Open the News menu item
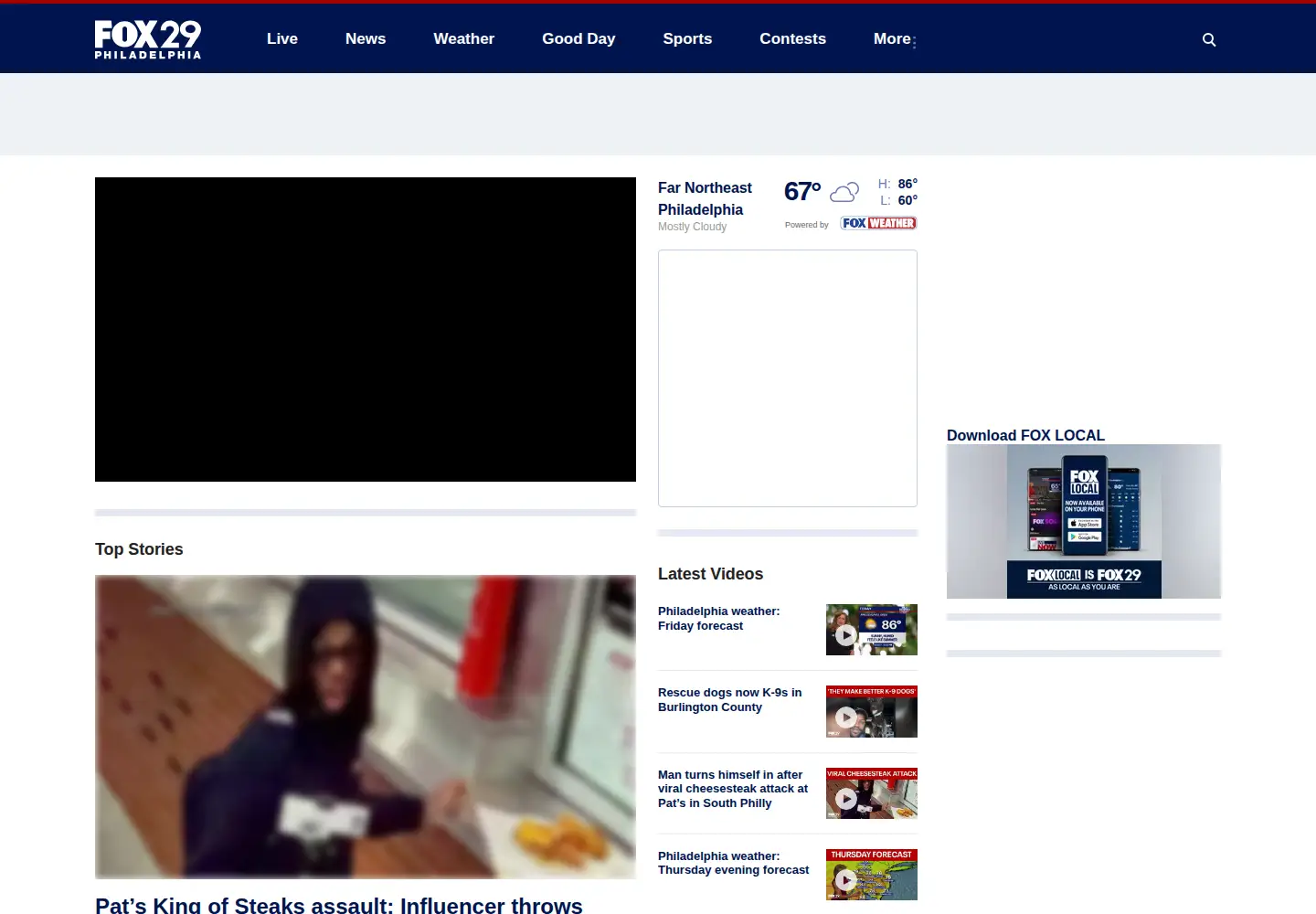The width and height of the screenshot is (1316, 914). click(x=366, y=39)
